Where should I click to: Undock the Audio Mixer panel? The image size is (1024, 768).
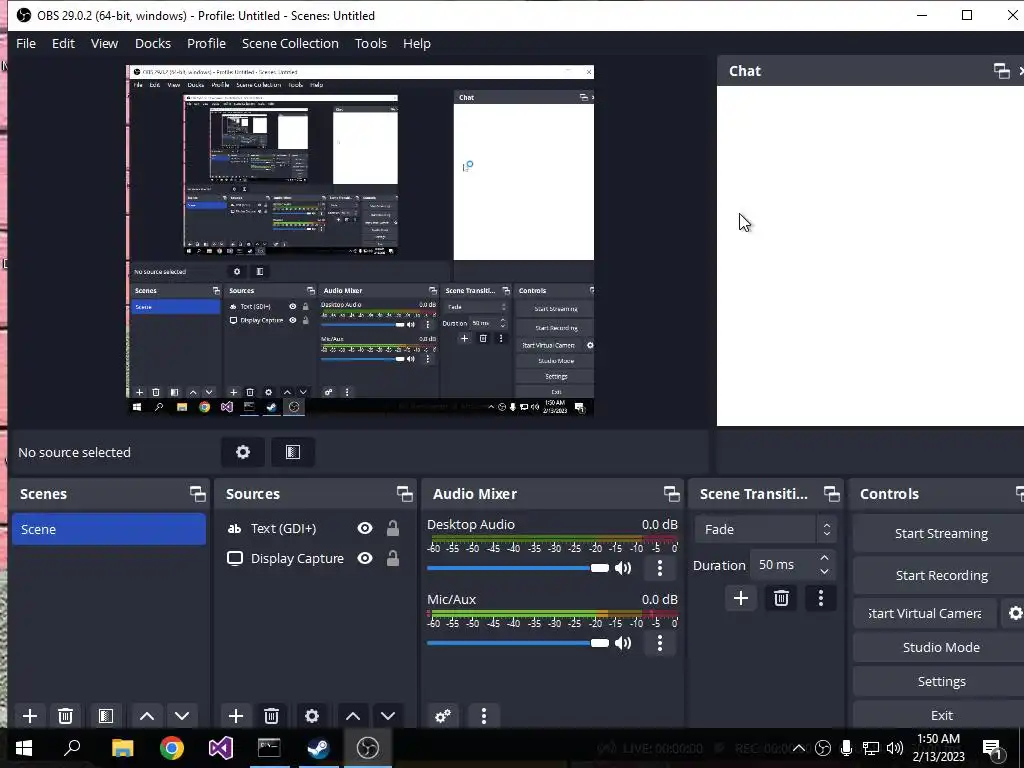coord(671,494)
